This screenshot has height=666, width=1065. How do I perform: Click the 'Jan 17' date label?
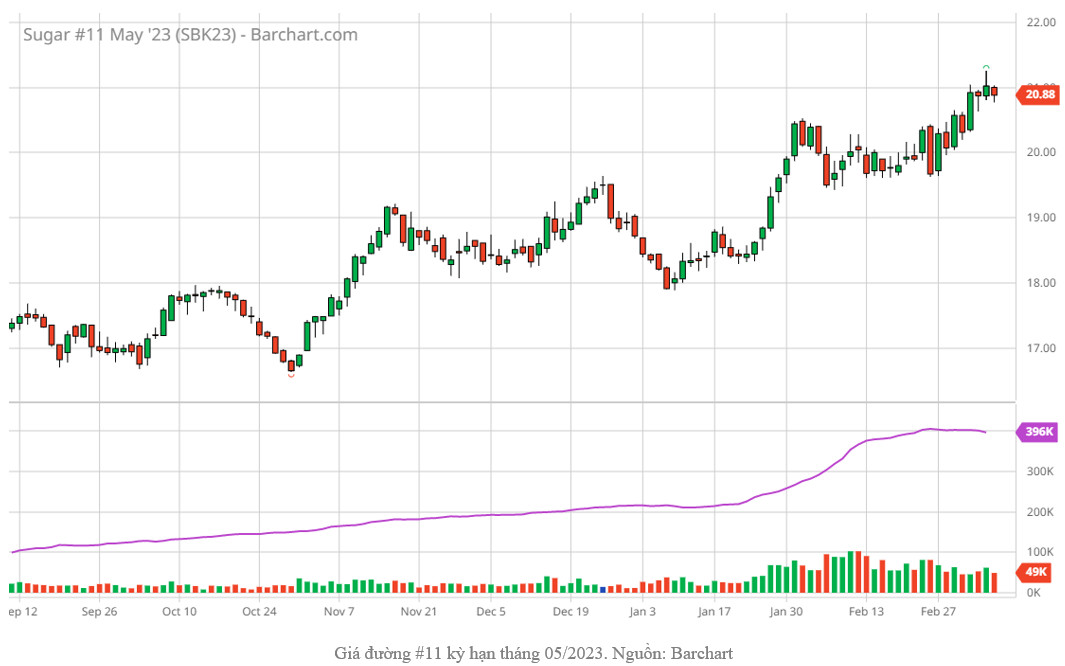pos(715,612)
